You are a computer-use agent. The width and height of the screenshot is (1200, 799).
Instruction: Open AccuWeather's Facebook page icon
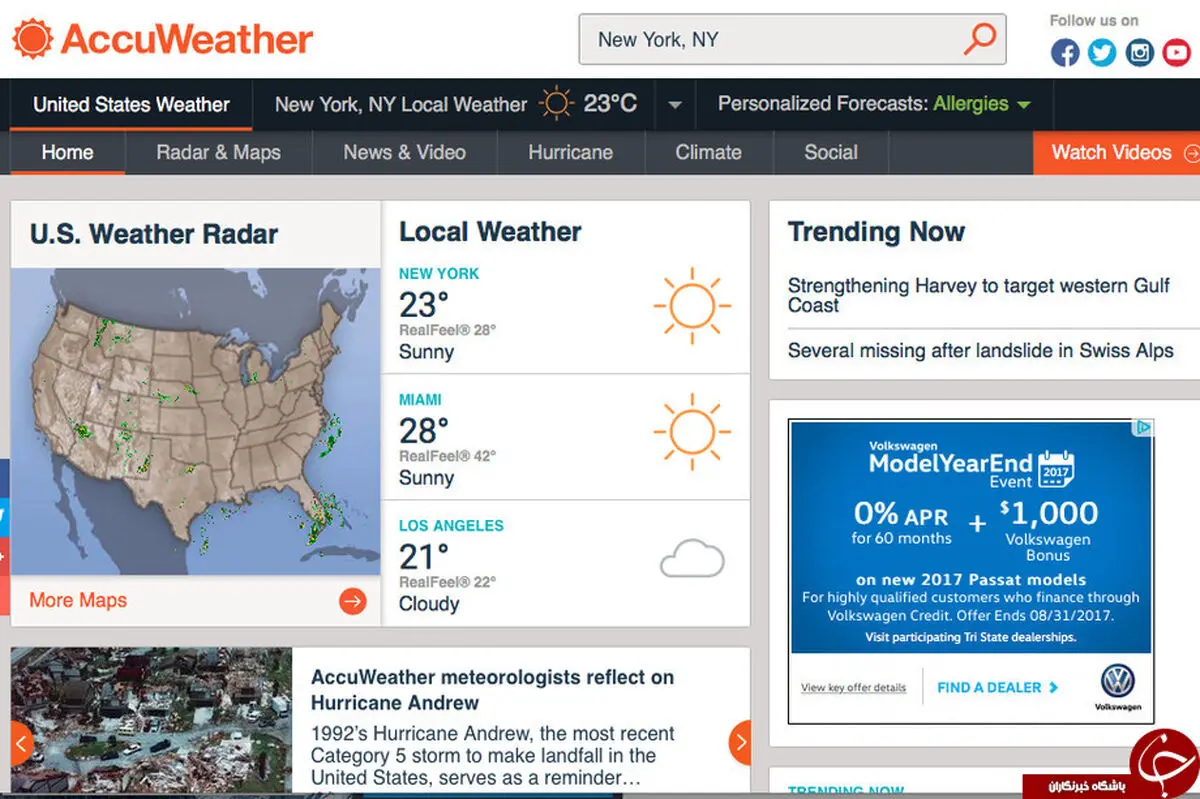pyautogui.click(x=1065, y=52)
